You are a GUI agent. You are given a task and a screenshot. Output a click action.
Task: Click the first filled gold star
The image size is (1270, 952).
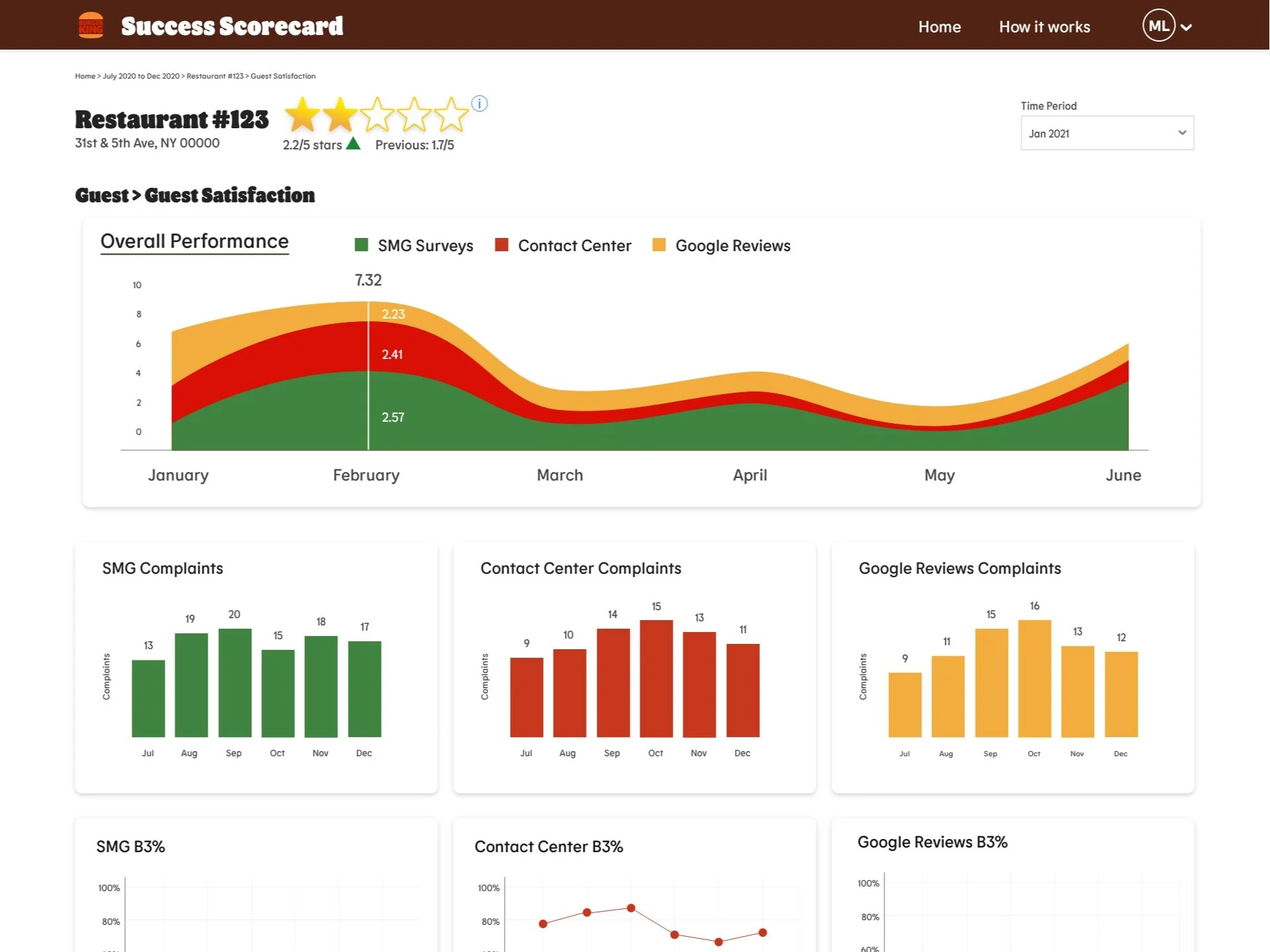[x=302, y=114]
